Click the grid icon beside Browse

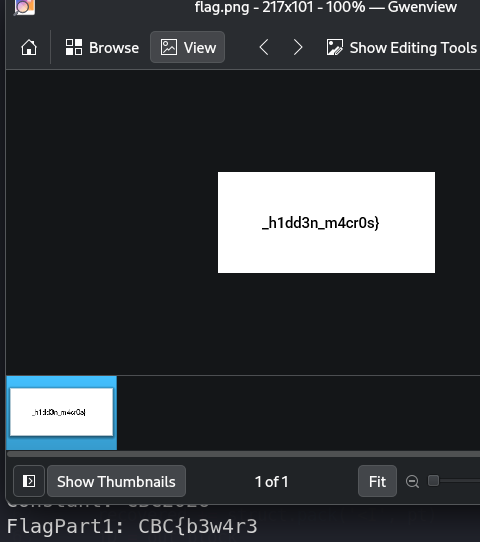pos(74,47)
